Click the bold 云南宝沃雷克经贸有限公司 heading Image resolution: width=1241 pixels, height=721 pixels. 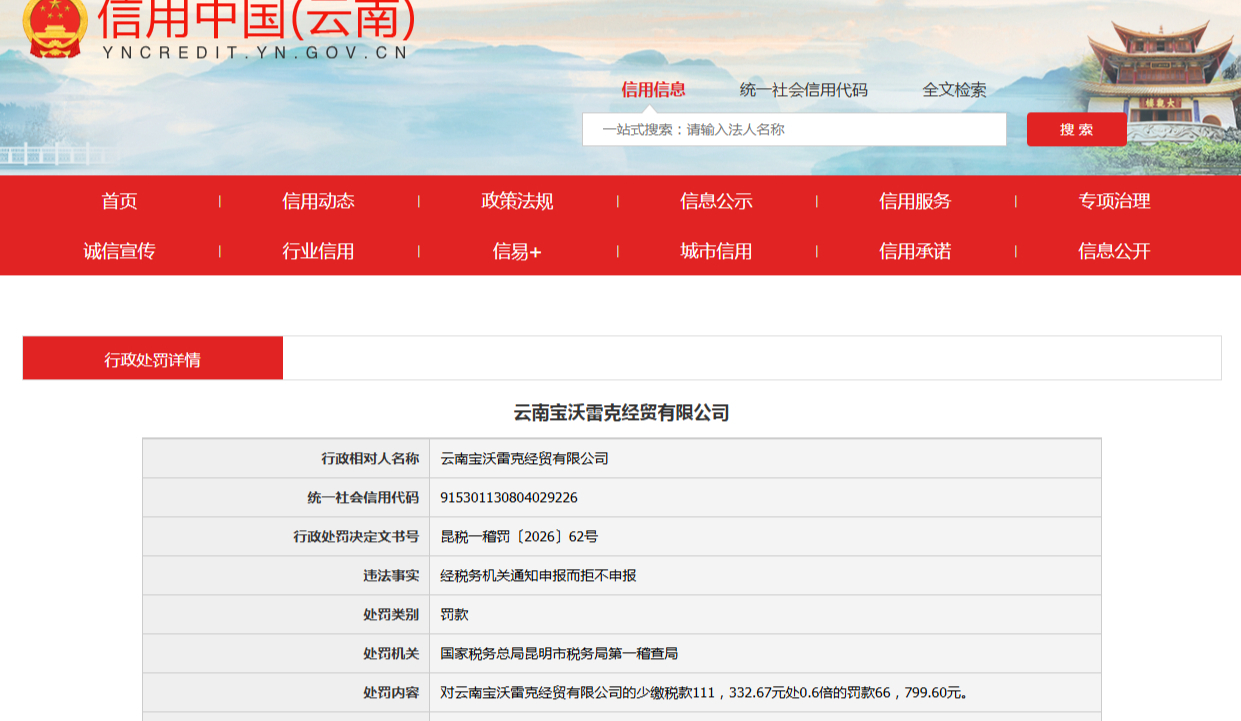coord(621,412)
